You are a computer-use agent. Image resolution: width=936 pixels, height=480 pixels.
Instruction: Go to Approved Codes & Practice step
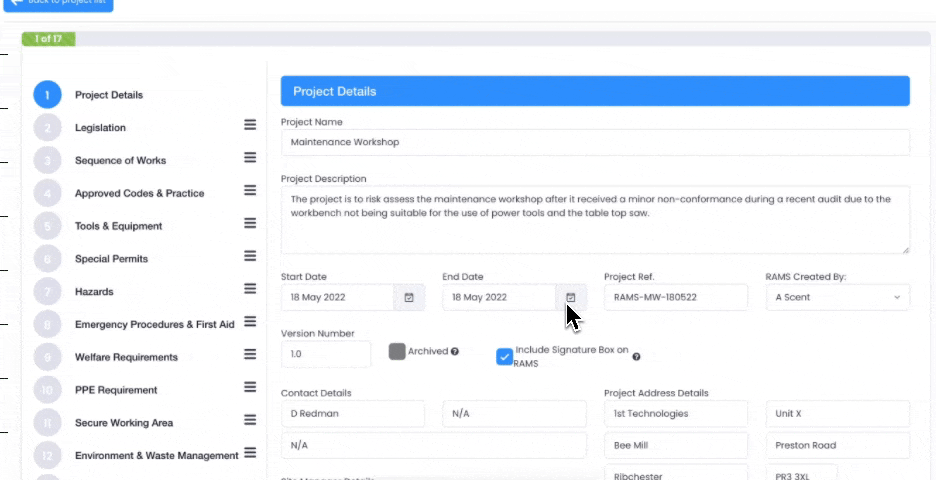coord(140,193)
